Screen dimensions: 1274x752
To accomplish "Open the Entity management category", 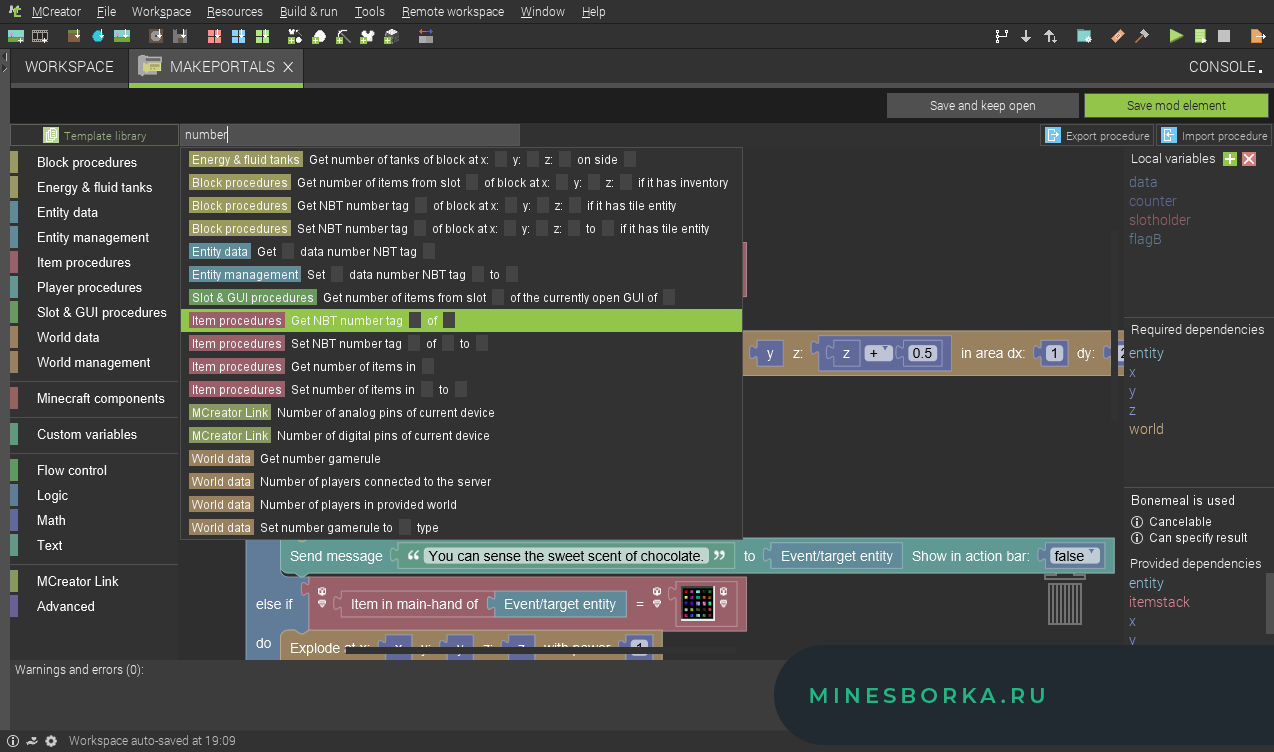I will click(x=93, y=237).
